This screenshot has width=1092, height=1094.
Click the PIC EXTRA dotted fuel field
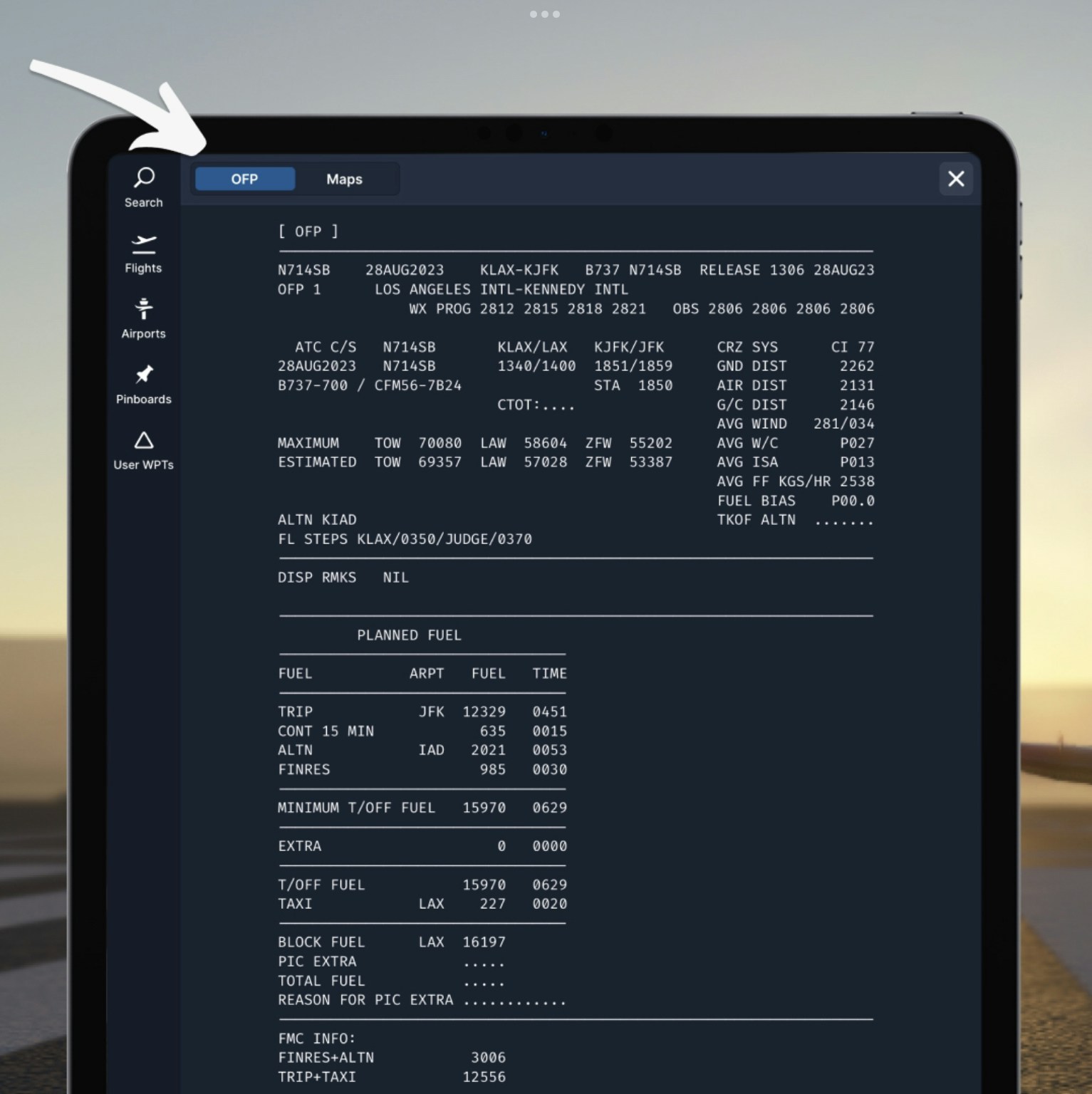[484, 962]
